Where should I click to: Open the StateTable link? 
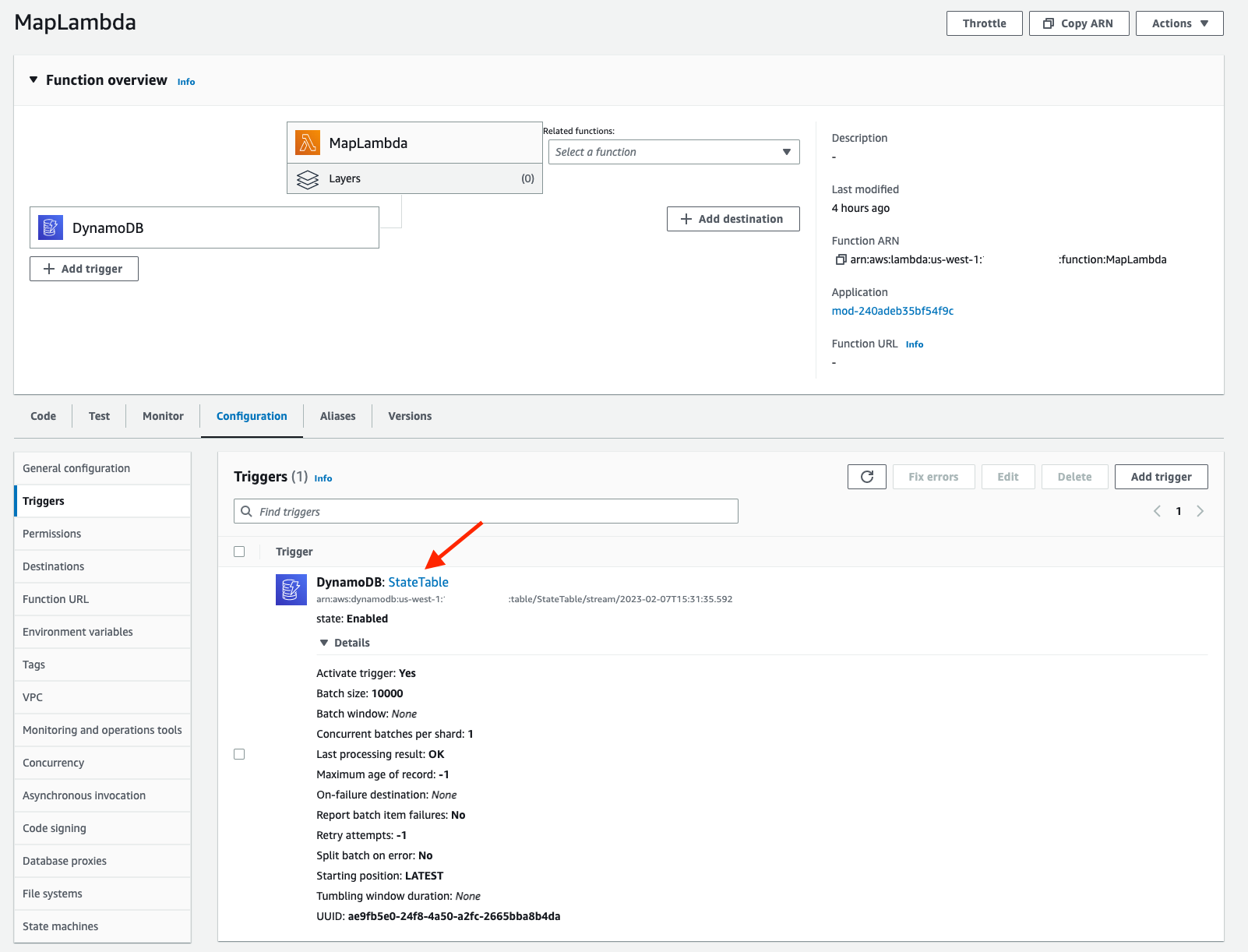418,582
